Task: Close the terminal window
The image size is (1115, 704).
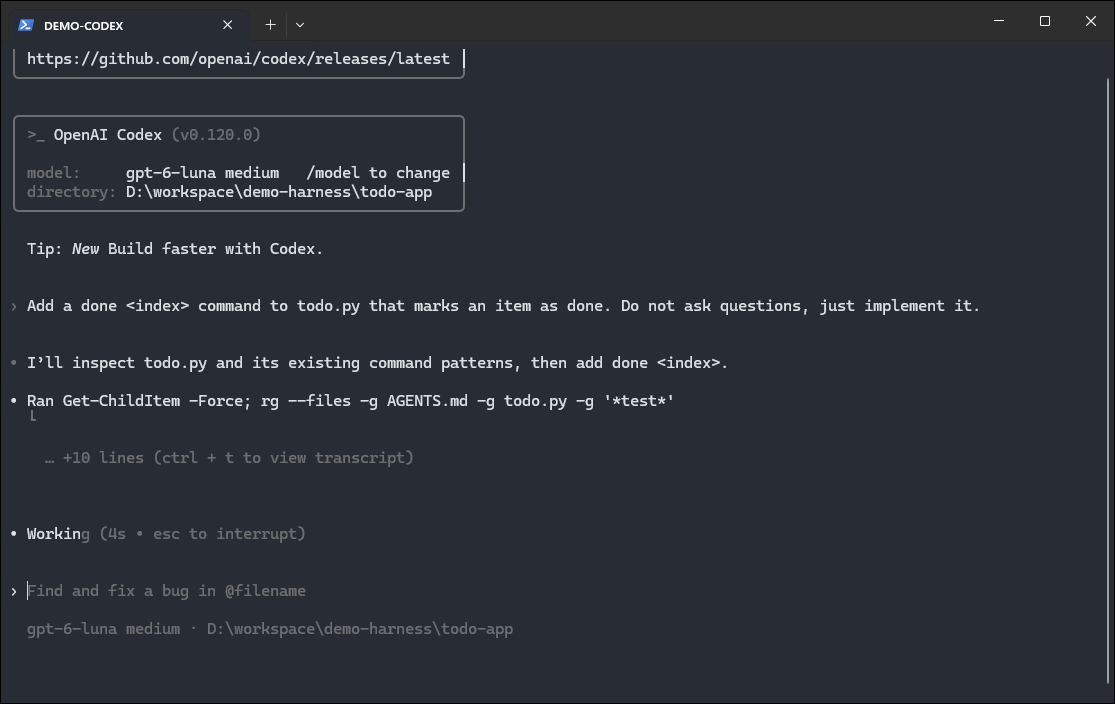Action: 1091,21
